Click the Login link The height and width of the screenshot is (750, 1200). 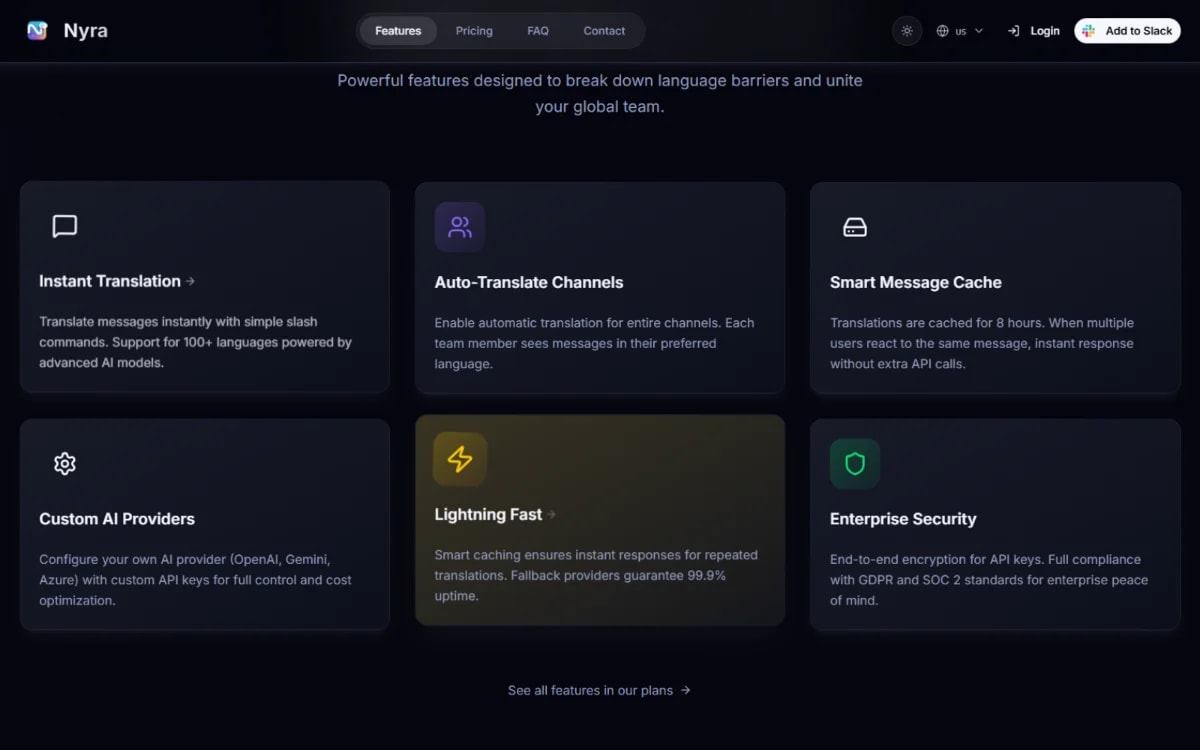[1043, 31]
